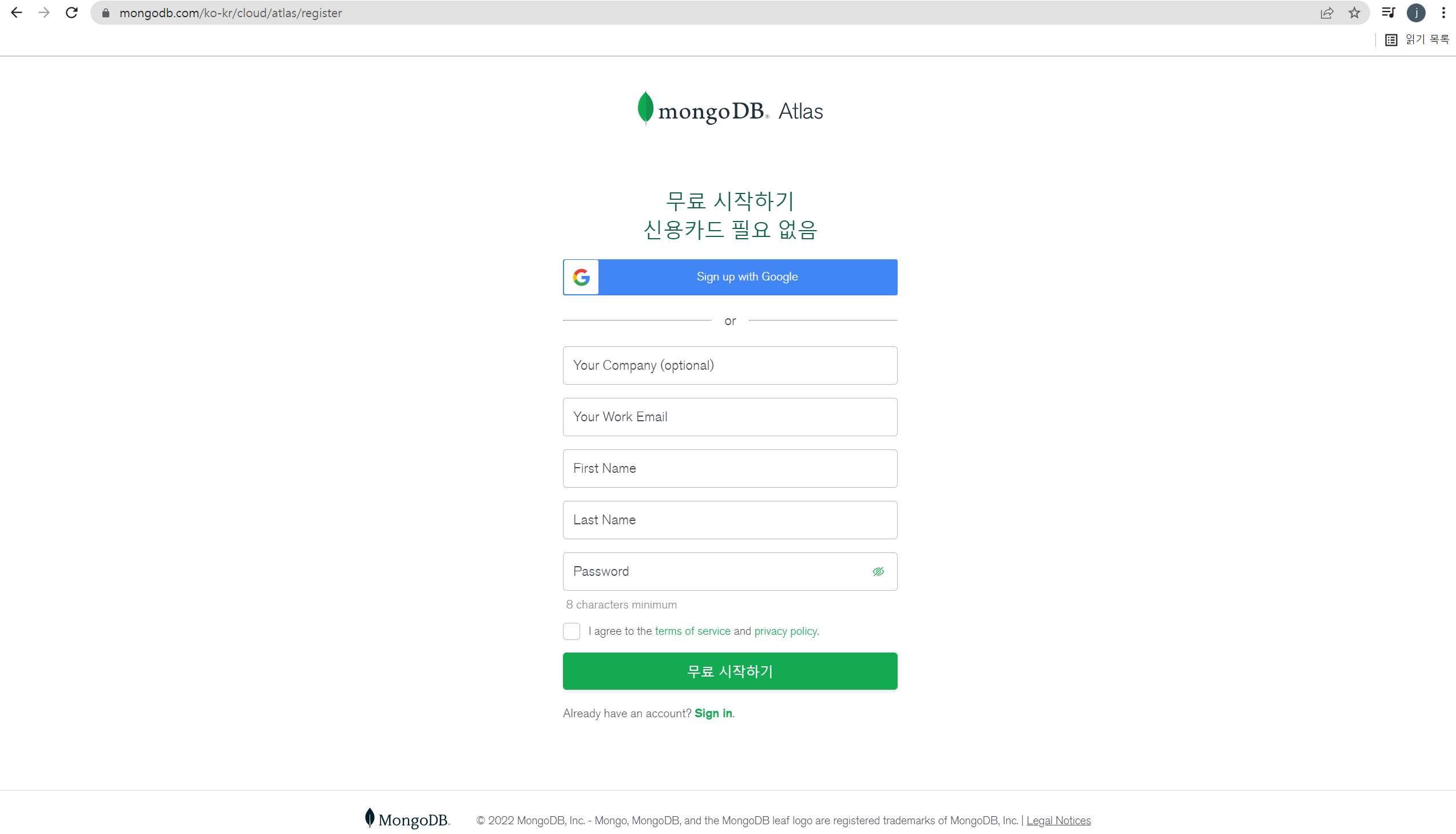1456x834 pixels.
Task: Click the green 무료 시작하기 button
Action: (730, 671)
